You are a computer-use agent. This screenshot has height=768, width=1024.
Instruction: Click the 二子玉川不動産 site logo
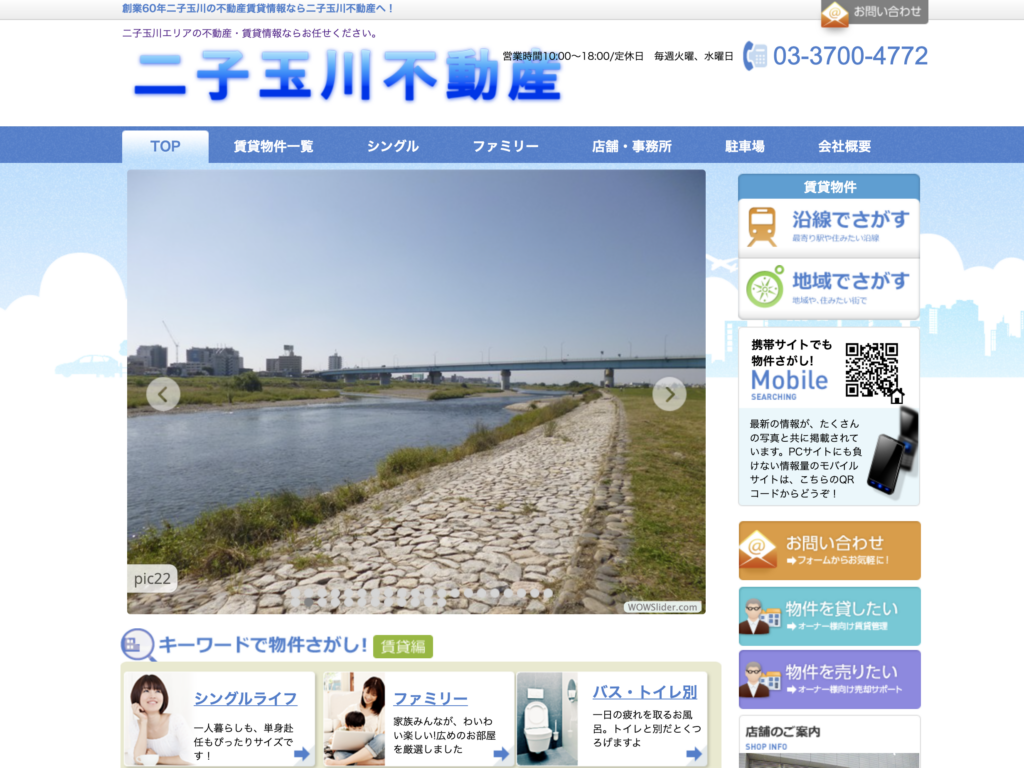pos(348,76)
